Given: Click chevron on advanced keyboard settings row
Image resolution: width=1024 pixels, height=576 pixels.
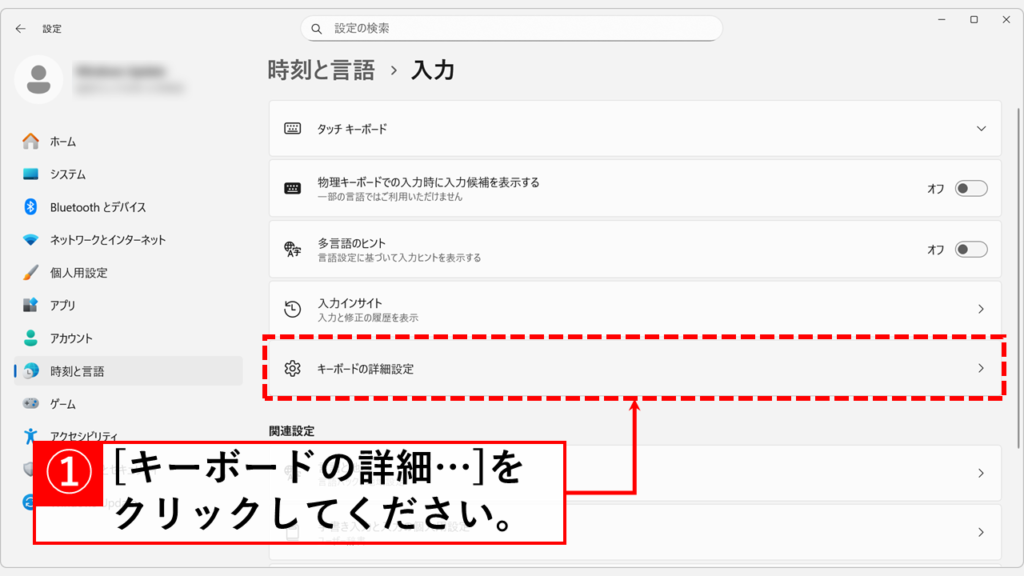Looking at the screenshot, I should coord(981,369).
